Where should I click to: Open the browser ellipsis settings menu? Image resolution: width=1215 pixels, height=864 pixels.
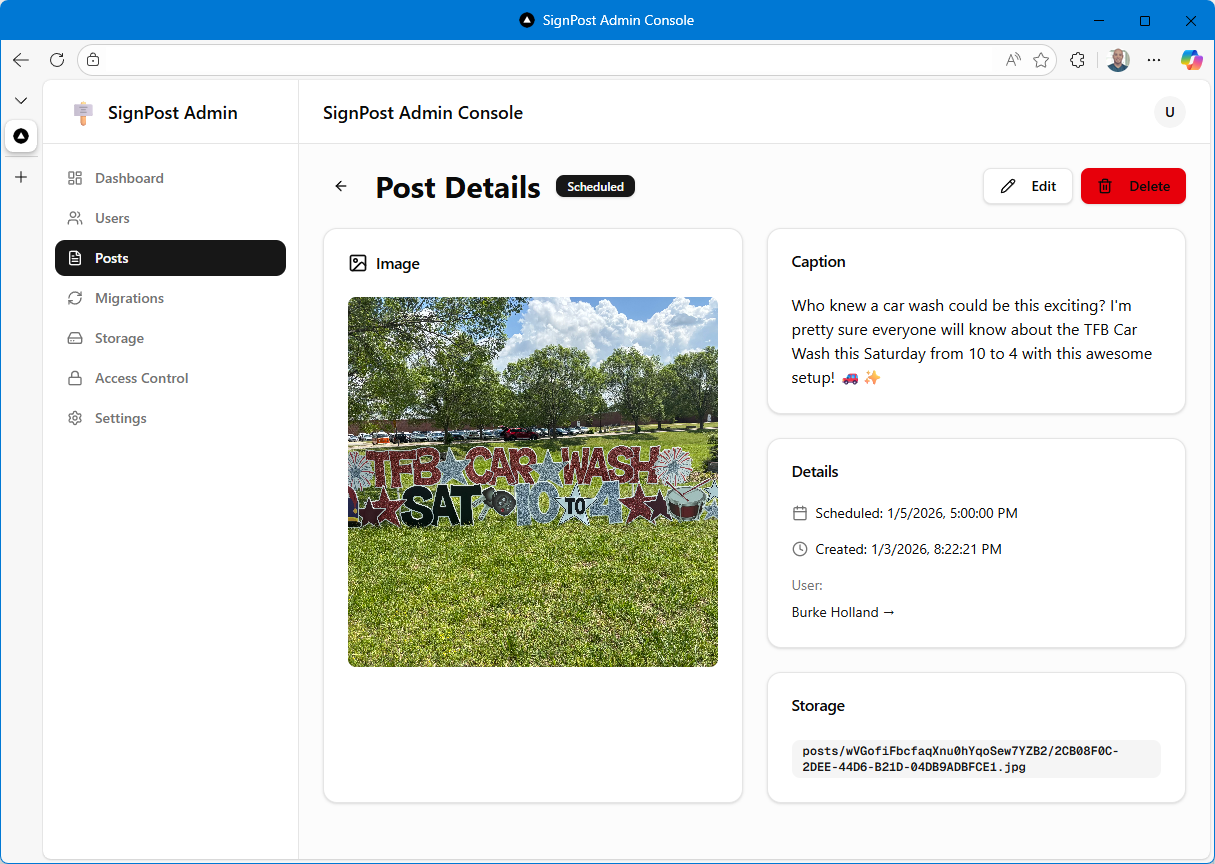1153,60
